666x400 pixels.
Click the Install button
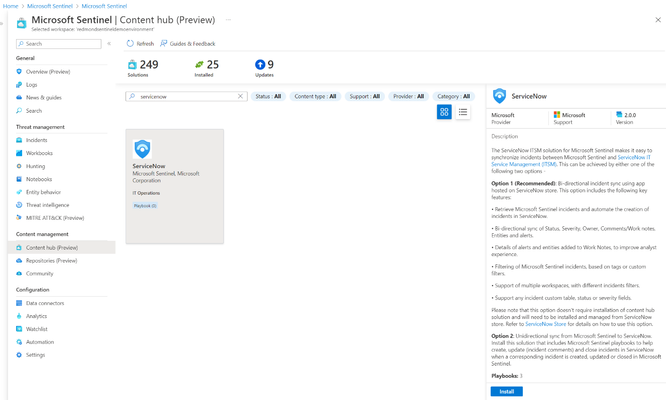pos(506,392)
